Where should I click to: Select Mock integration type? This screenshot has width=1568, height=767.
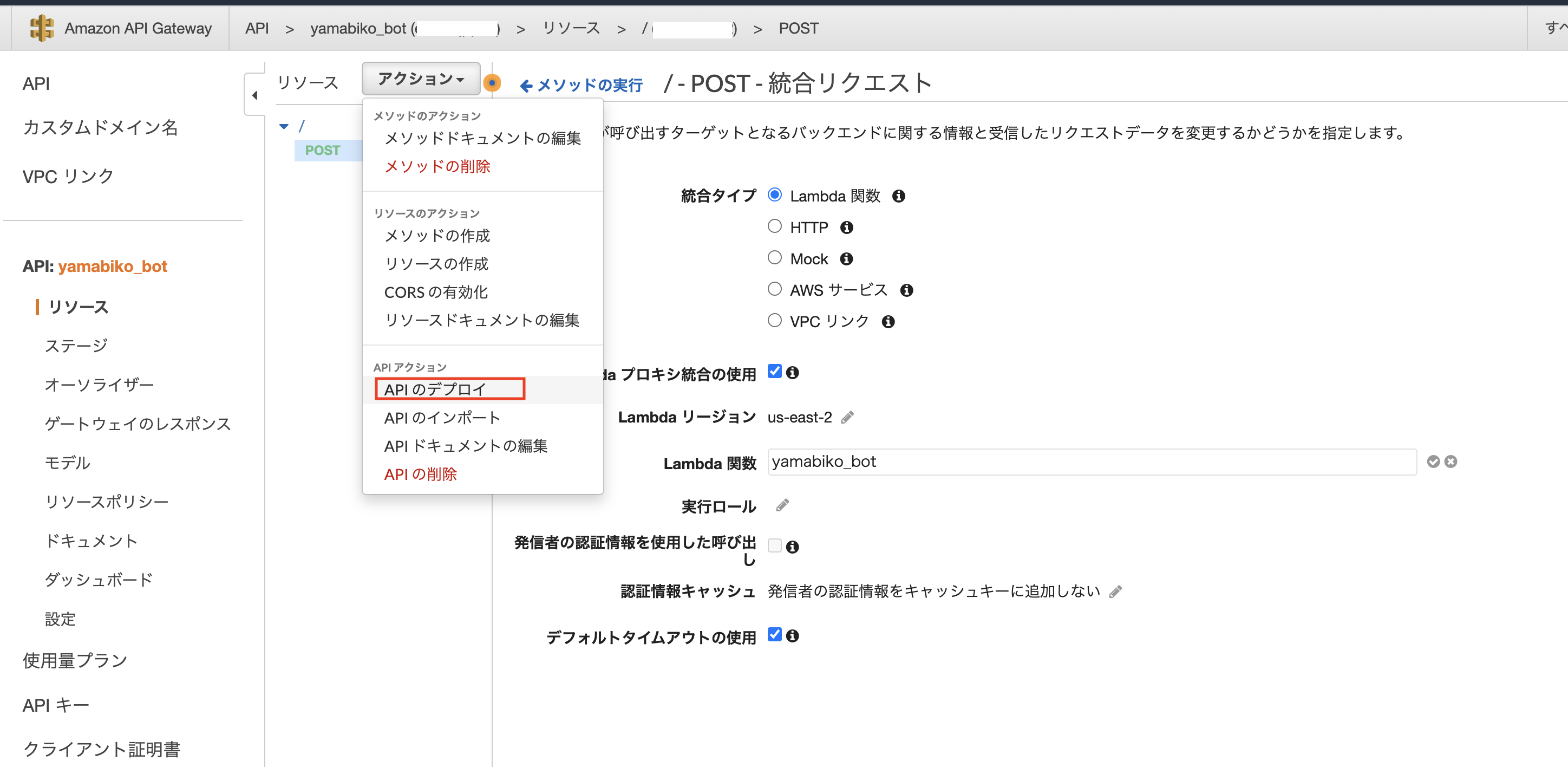pos(774,257)
